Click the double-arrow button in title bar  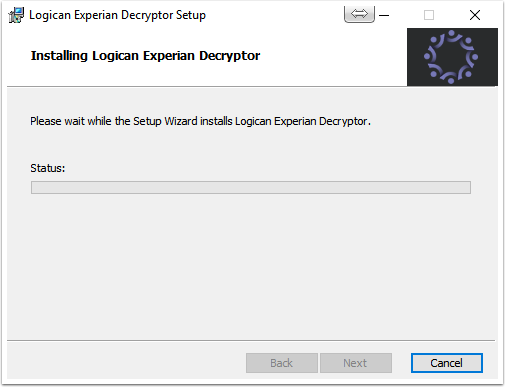[359, 14]
